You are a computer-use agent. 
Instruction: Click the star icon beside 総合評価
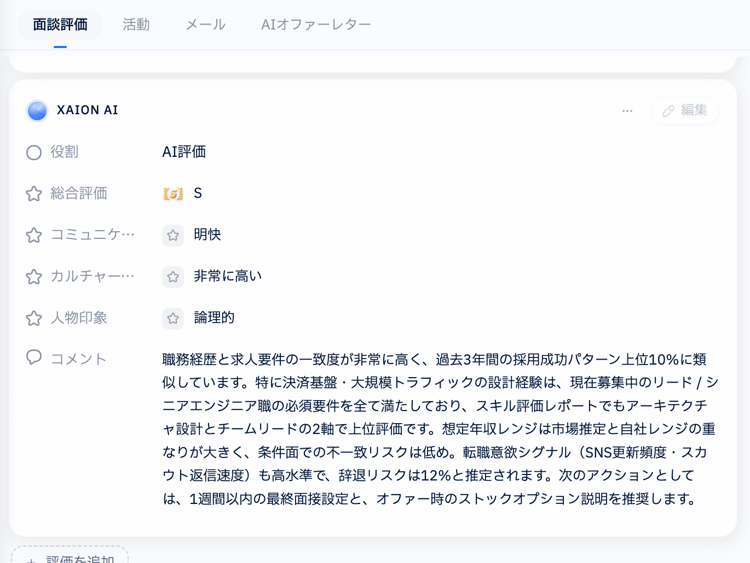[34, 194]
